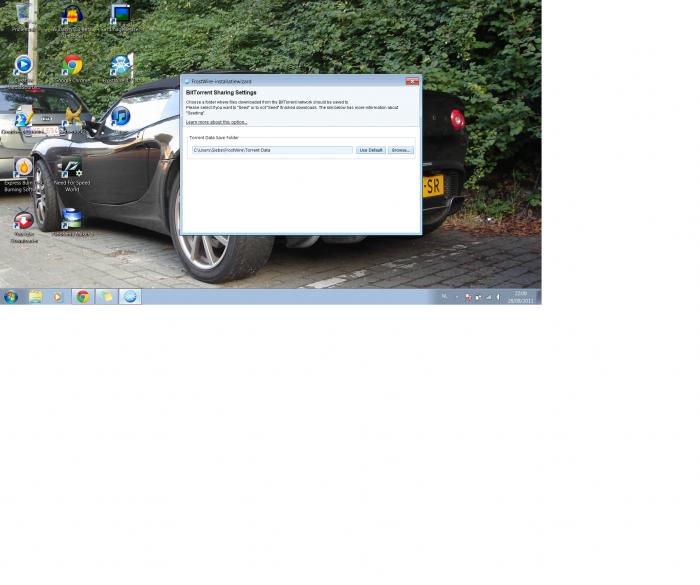This screenshot has height=585, width=700.
Task: Open the golden X desktop shortcut
Action: (x=73, y=118)
